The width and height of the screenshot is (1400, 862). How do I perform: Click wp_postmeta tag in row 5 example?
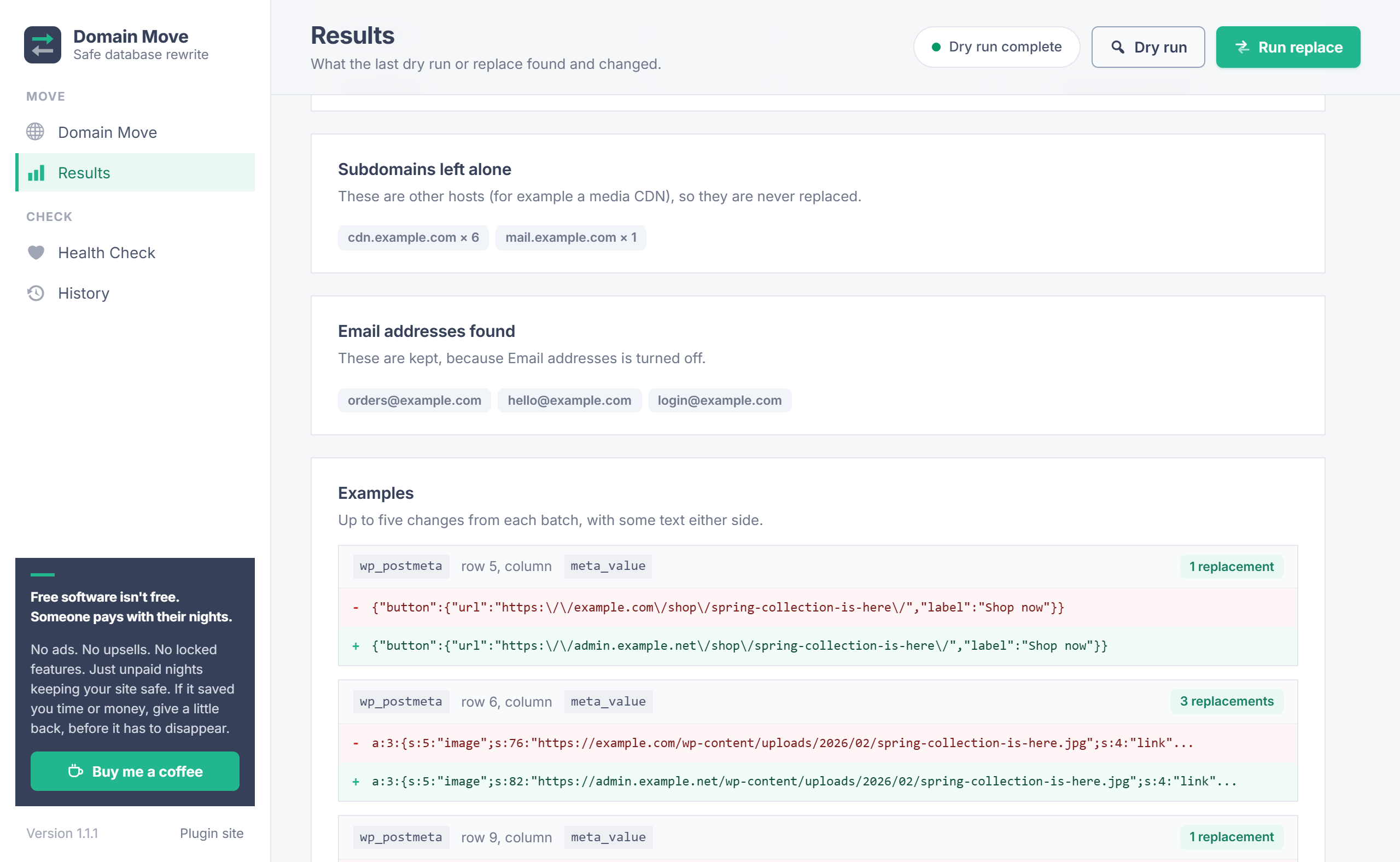(401, 567)
